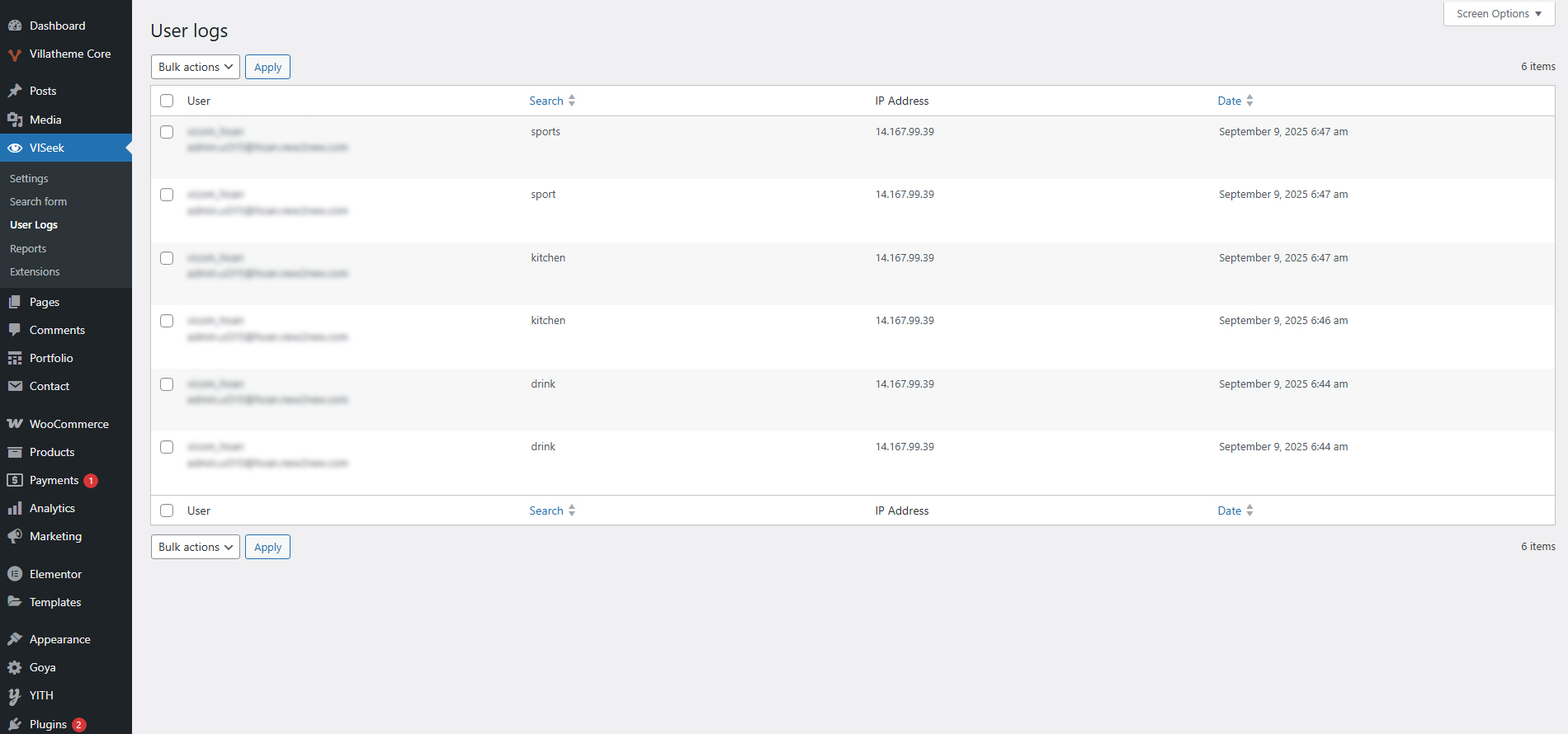Open the bottom Bulk actions dropdown

click(x=196, y=547)
